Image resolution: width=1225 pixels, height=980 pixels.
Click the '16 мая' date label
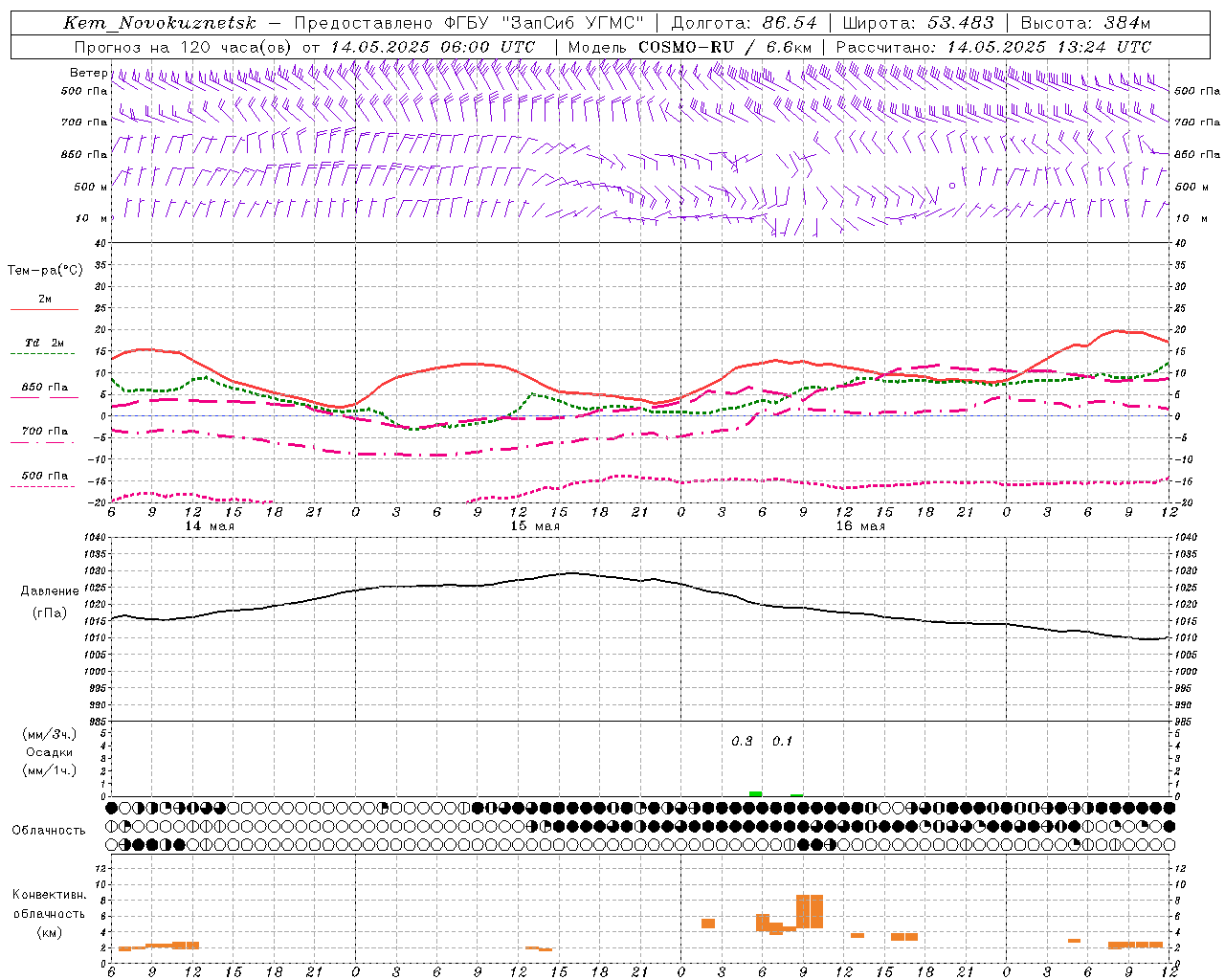click(860, 526)
